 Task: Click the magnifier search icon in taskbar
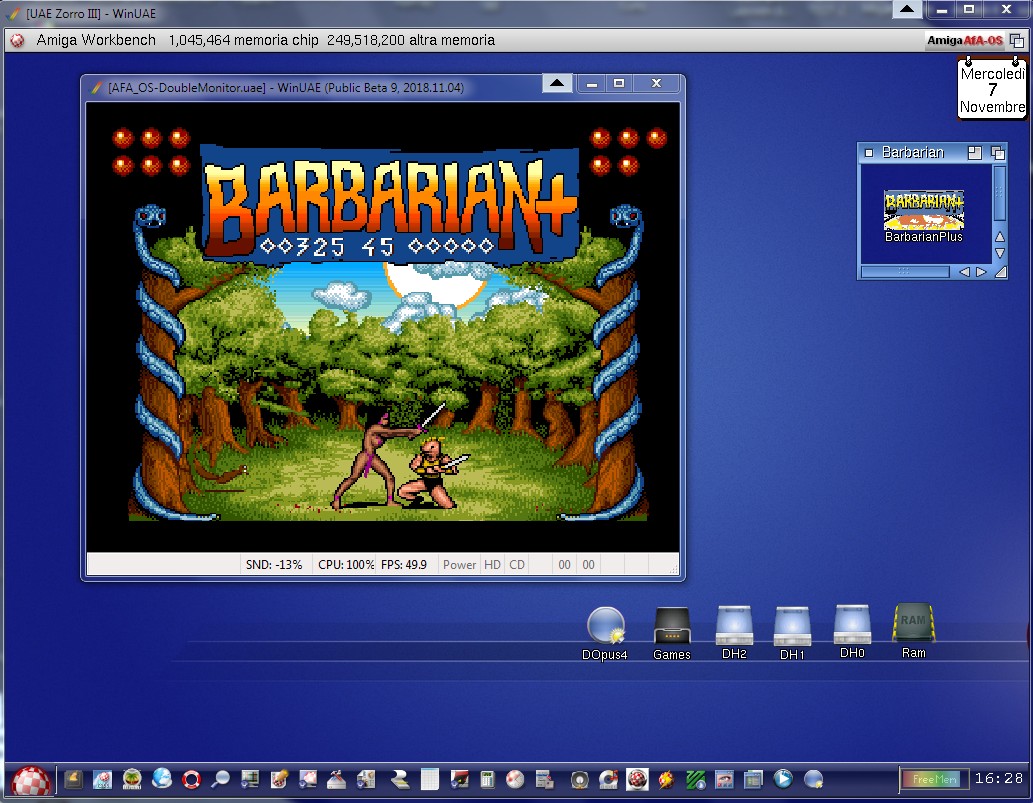[220, 779]
